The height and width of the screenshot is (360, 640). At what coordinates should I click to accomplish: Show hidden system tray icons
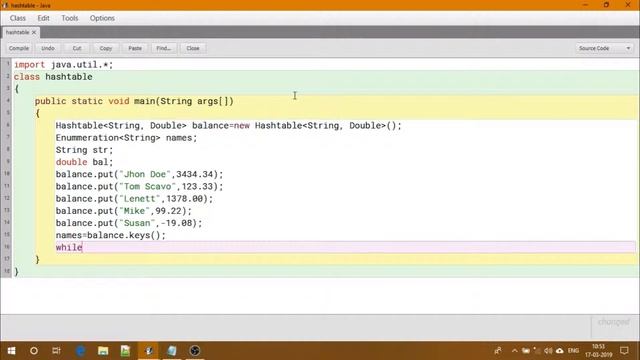pyautogui.click(x=514, y=351)
